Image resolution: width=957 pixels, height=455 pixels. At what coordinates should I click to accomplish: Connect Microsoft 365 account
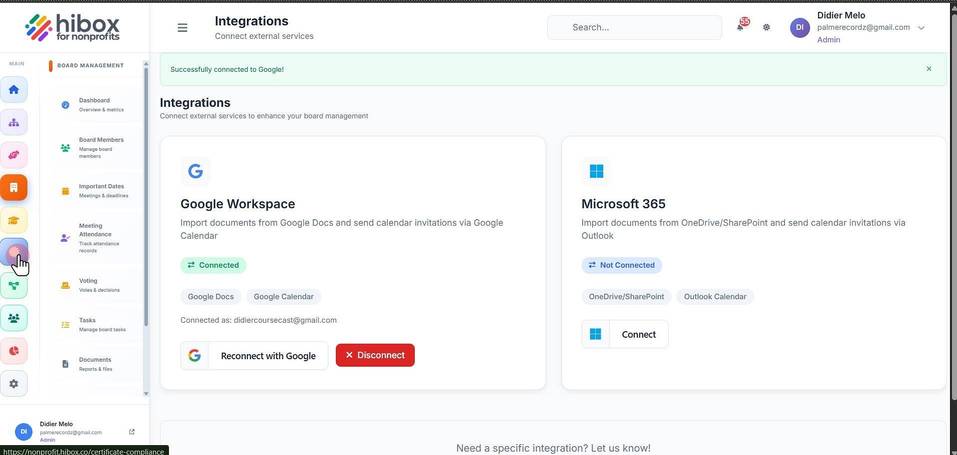coord(624,334)
